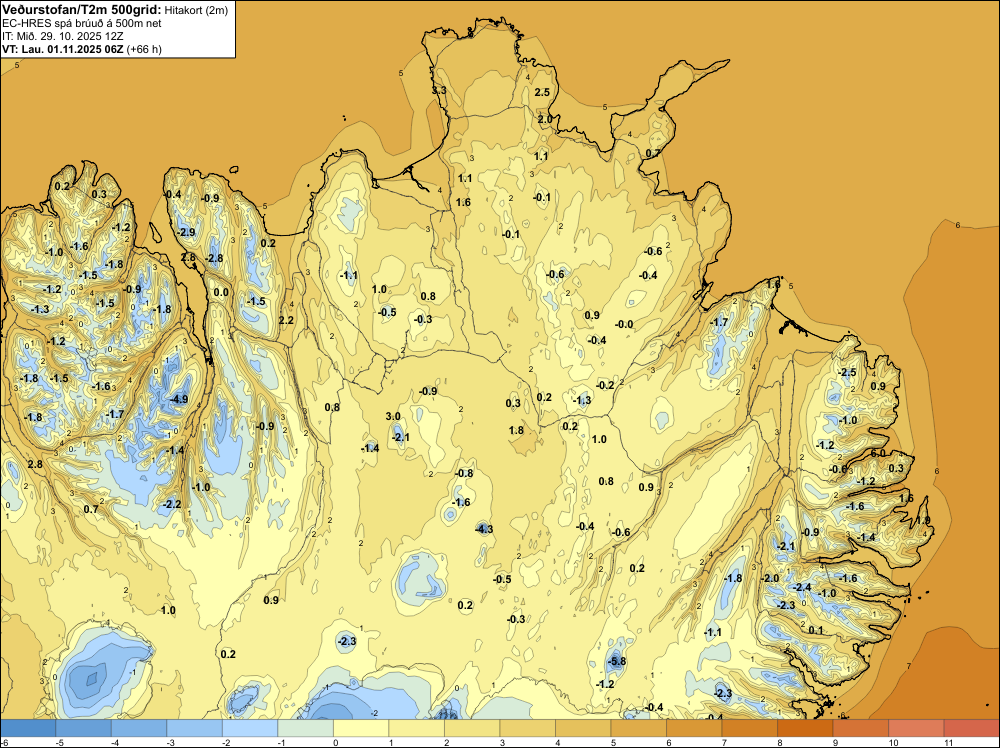Click the -2.0 temperature value
The image size is (1000, 748).
770,578
